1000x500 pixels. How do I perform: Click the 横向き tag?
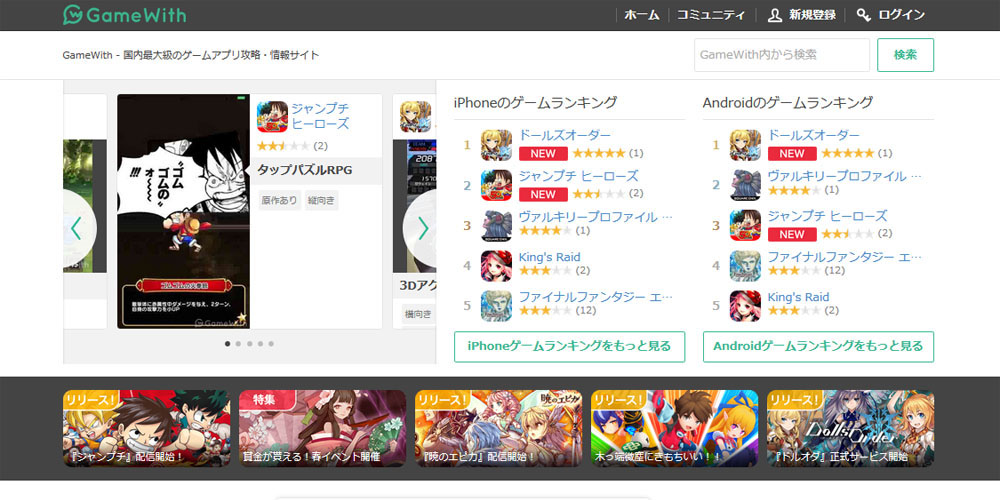[418, 314]
